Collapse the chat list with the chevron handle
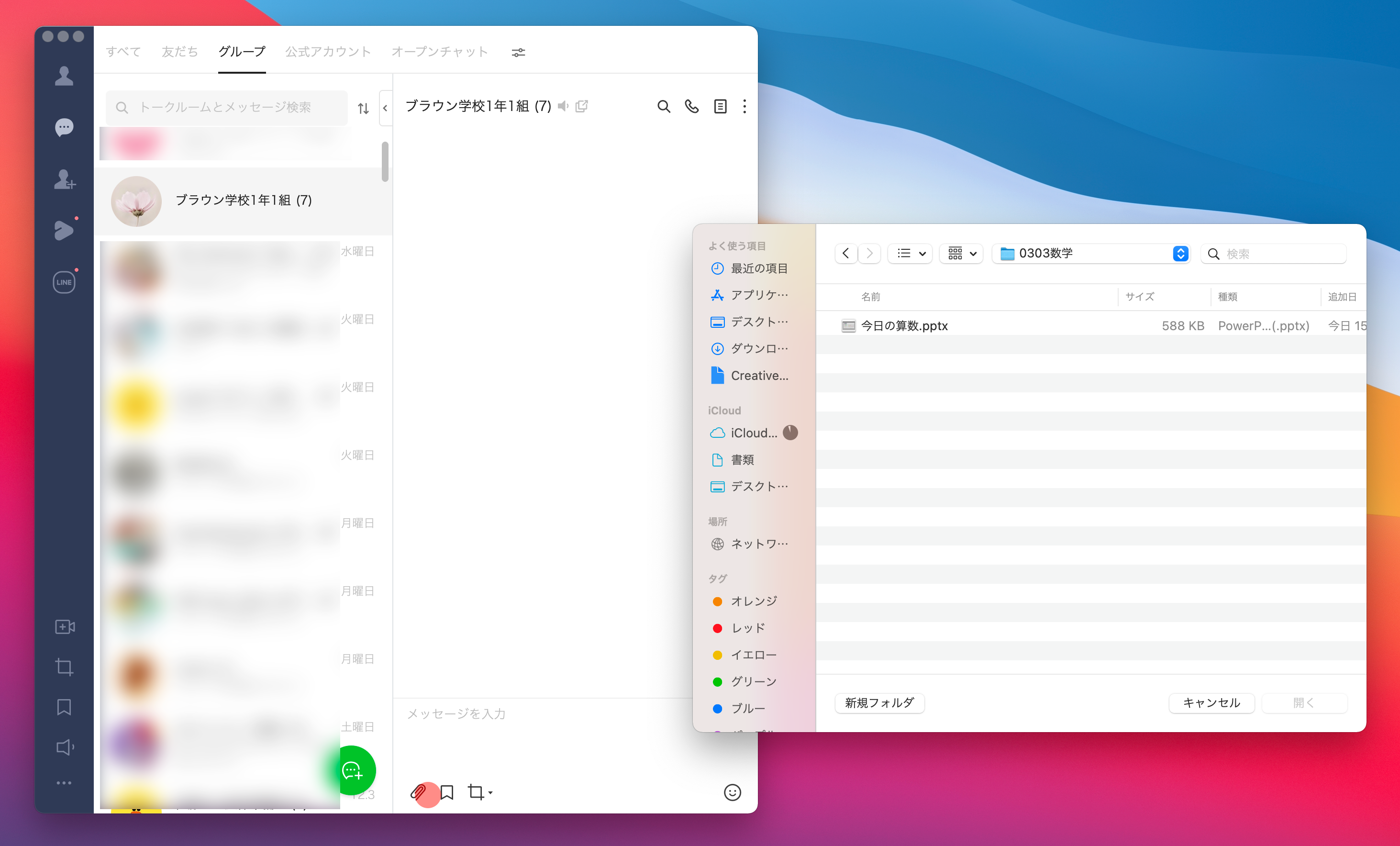 pyautogui.click(x=385, y=108)
